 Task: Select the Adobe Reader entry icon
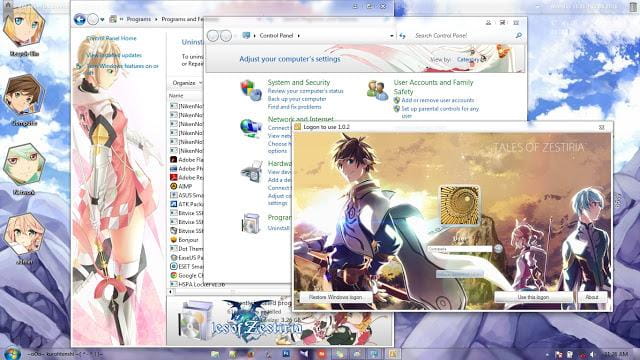click(x=173, y=178)
